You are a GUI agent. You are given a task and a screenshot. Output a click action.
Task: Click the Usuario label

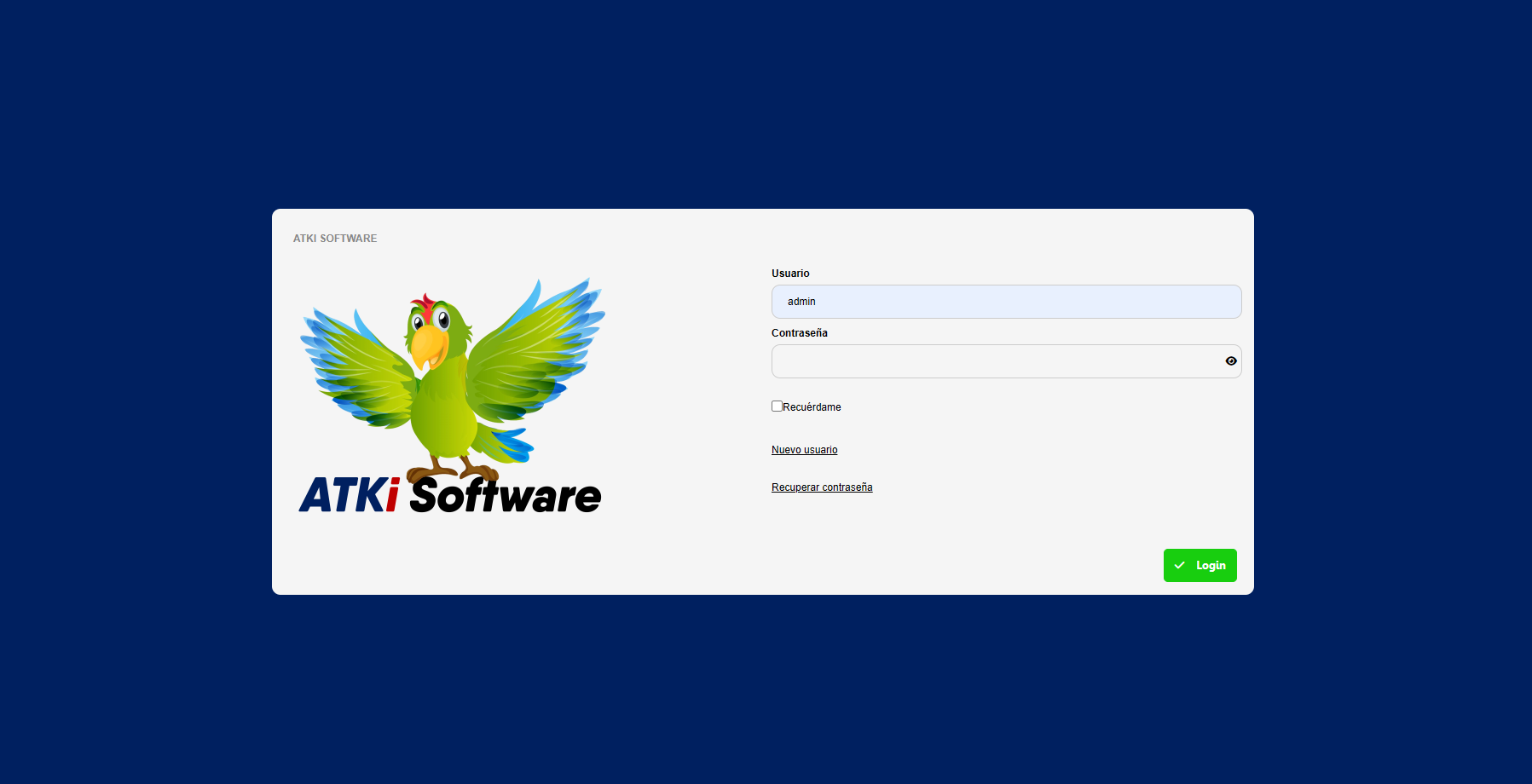(x=790, y=274)
